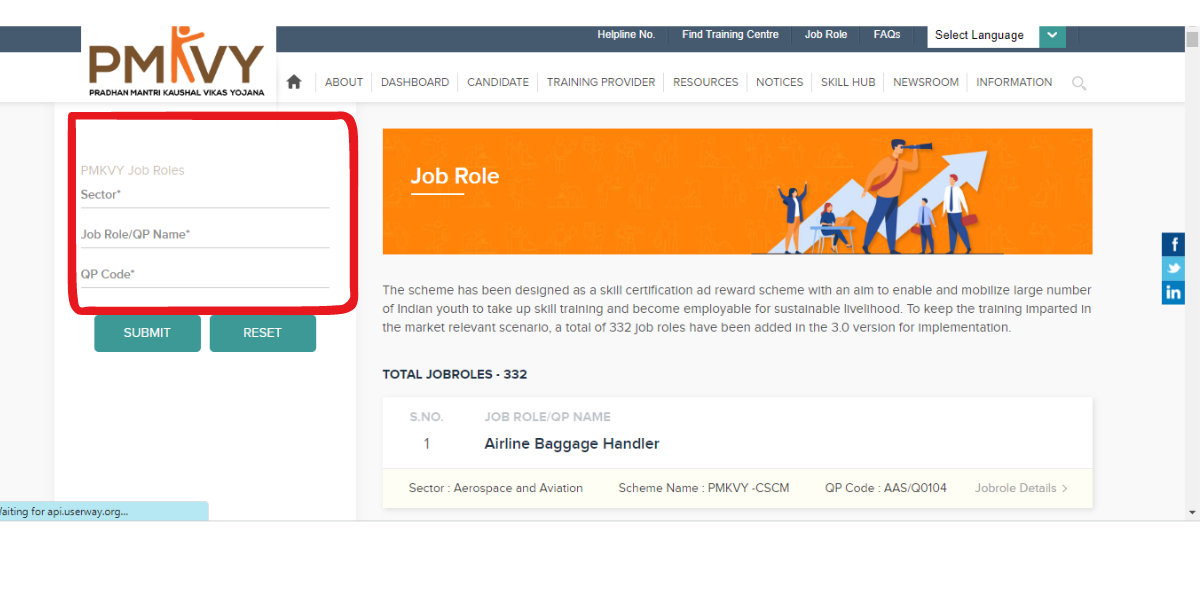The height and width of the screenshot is (600, 1200).
Task: Expand the Sector field
Action: [x=204, y=195]
